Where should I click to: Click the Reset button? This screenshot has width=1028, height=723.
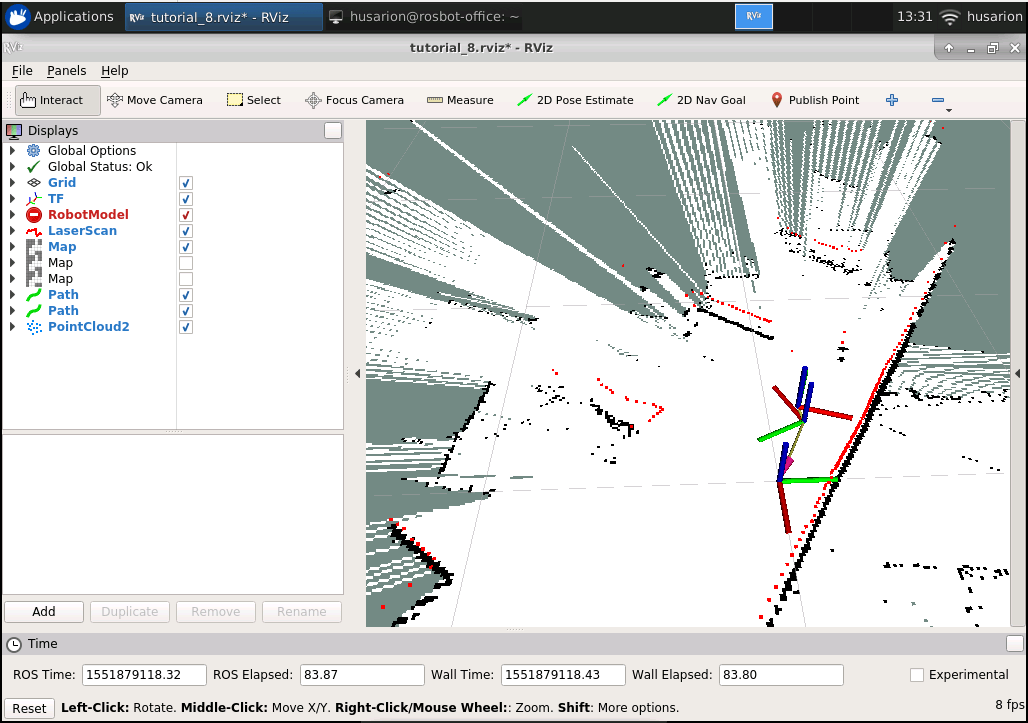point(29,709)
